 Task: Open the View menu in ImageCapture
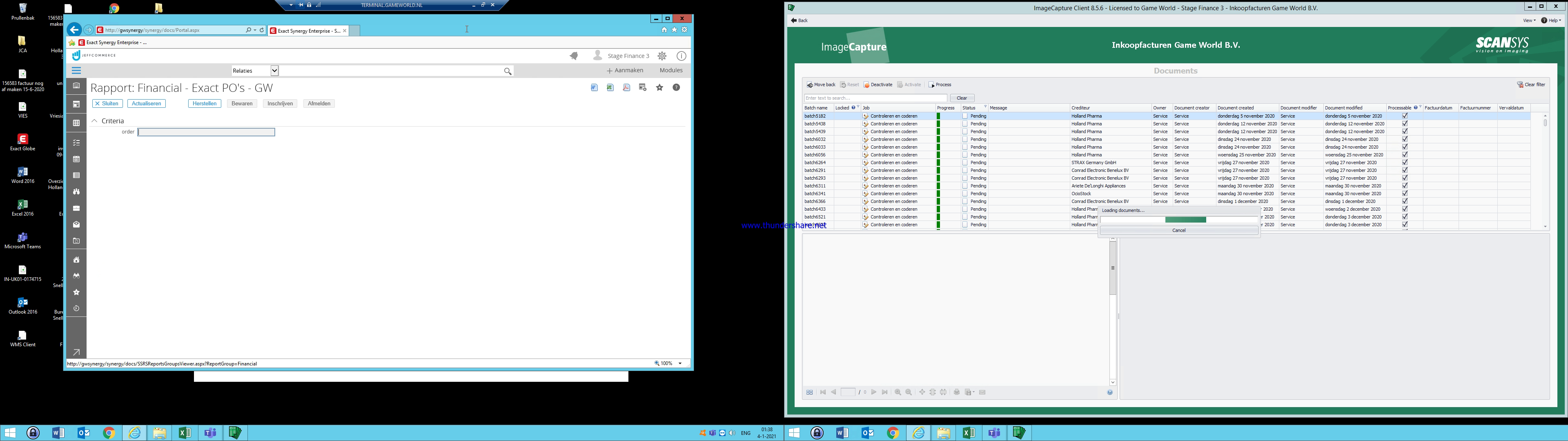point(1528,21)
